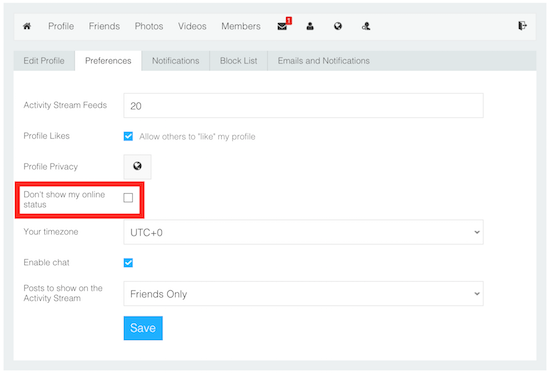Go to the home icon
Viewport: 550px width, 374px height.
click(x=27, y=26)
